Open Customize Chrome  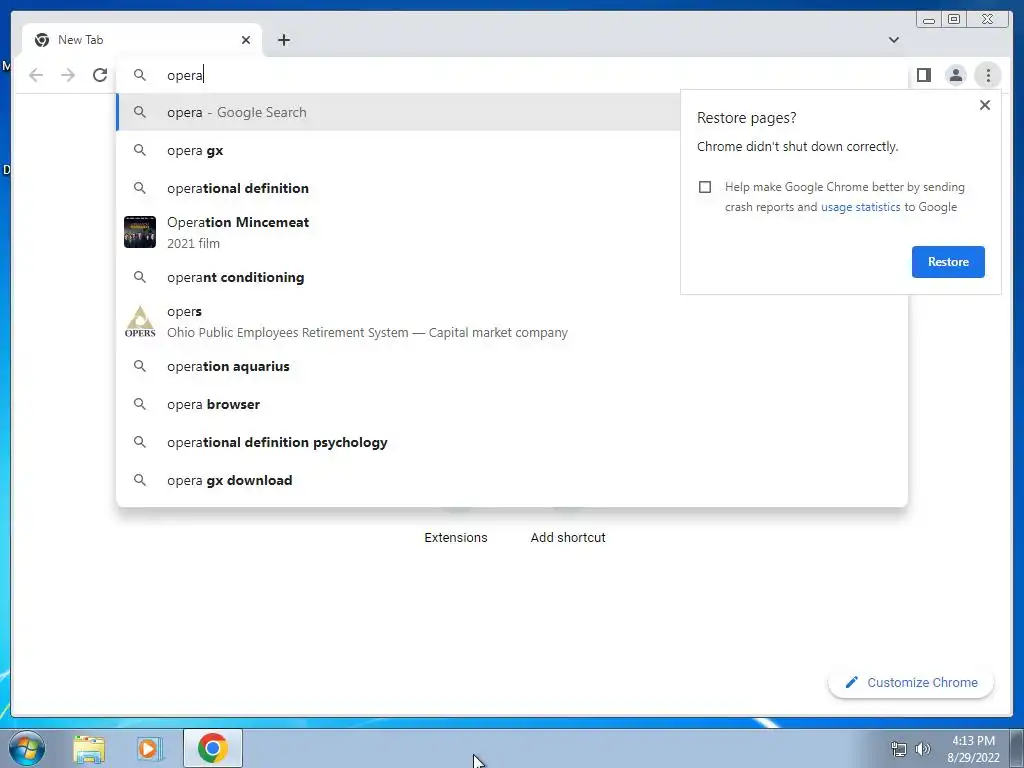(x=911, y=682)
